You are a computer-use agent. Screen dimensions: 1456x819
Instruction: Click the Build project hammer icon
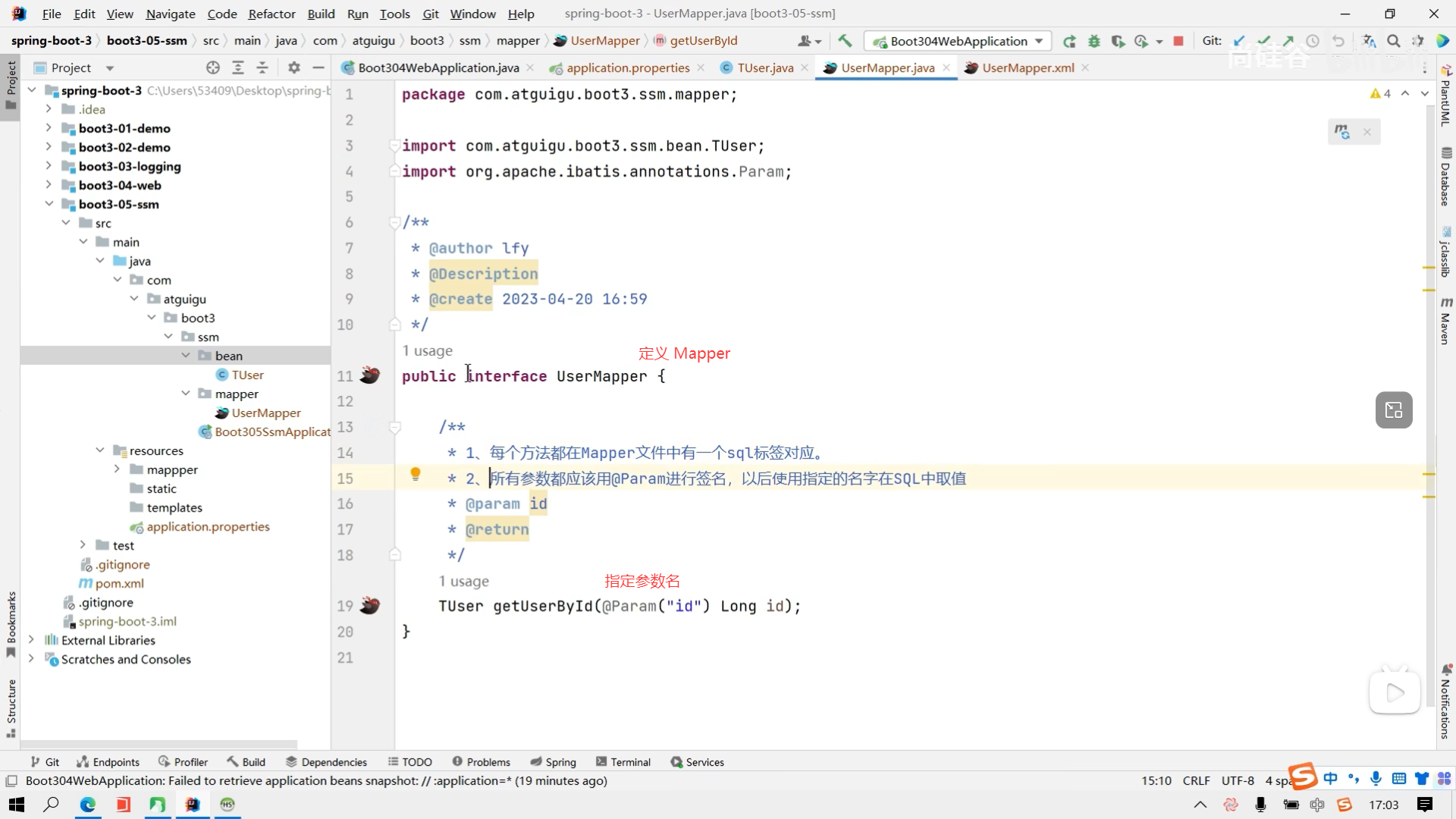coord(845,41)
